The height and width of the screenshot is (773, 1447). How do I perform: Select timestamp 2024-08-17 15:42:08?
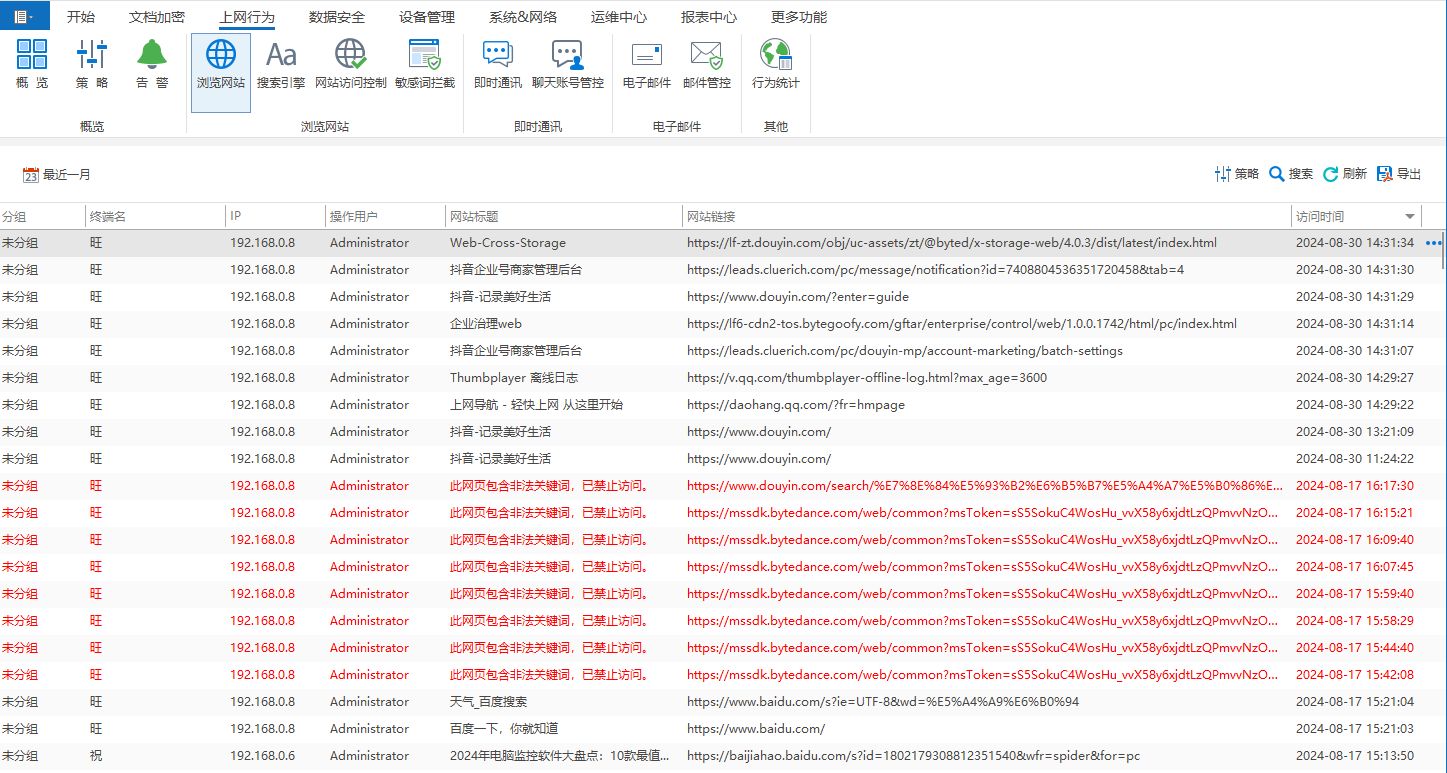coord(1355,675)
